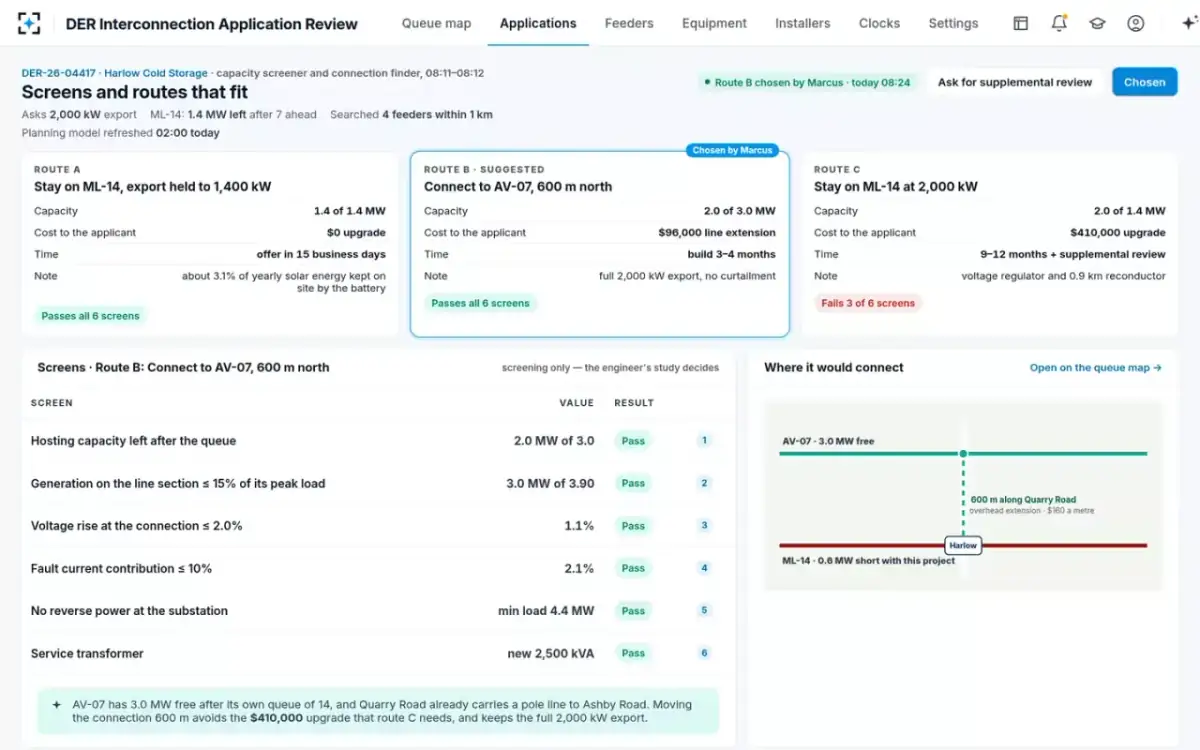Click the AV-07 summary note banner
Viewport: 1200px width, 750px height.
pyautogui.click(x=378, y=711)
